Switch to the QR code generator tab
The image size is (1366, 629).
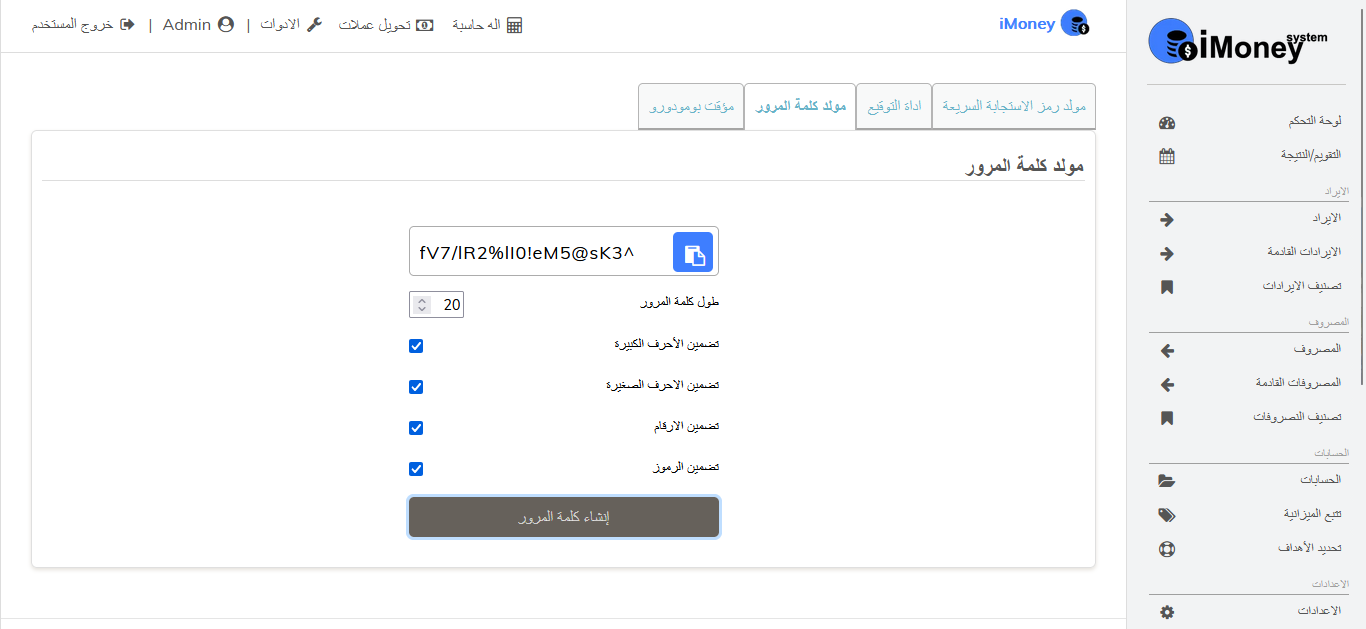click(1013, 106)
